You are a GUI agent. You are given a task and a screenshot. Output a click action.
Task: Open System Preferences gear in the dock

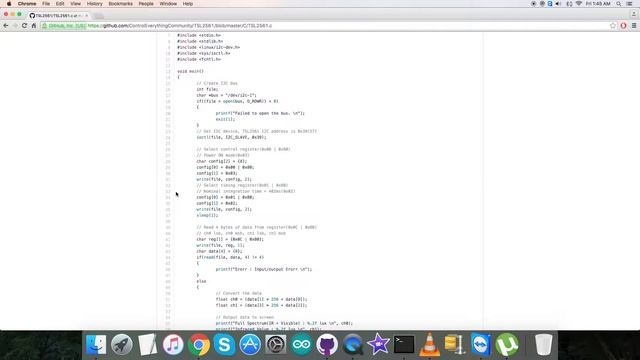coord(276,344)
